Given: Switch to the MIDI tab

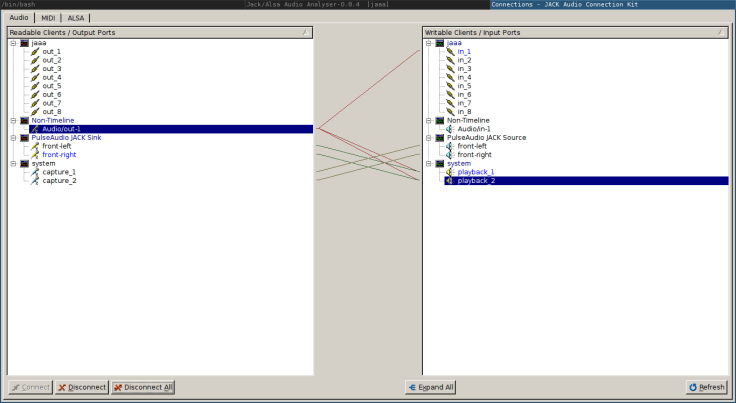Looking at the screenshot, I should [x=48, y=18].
